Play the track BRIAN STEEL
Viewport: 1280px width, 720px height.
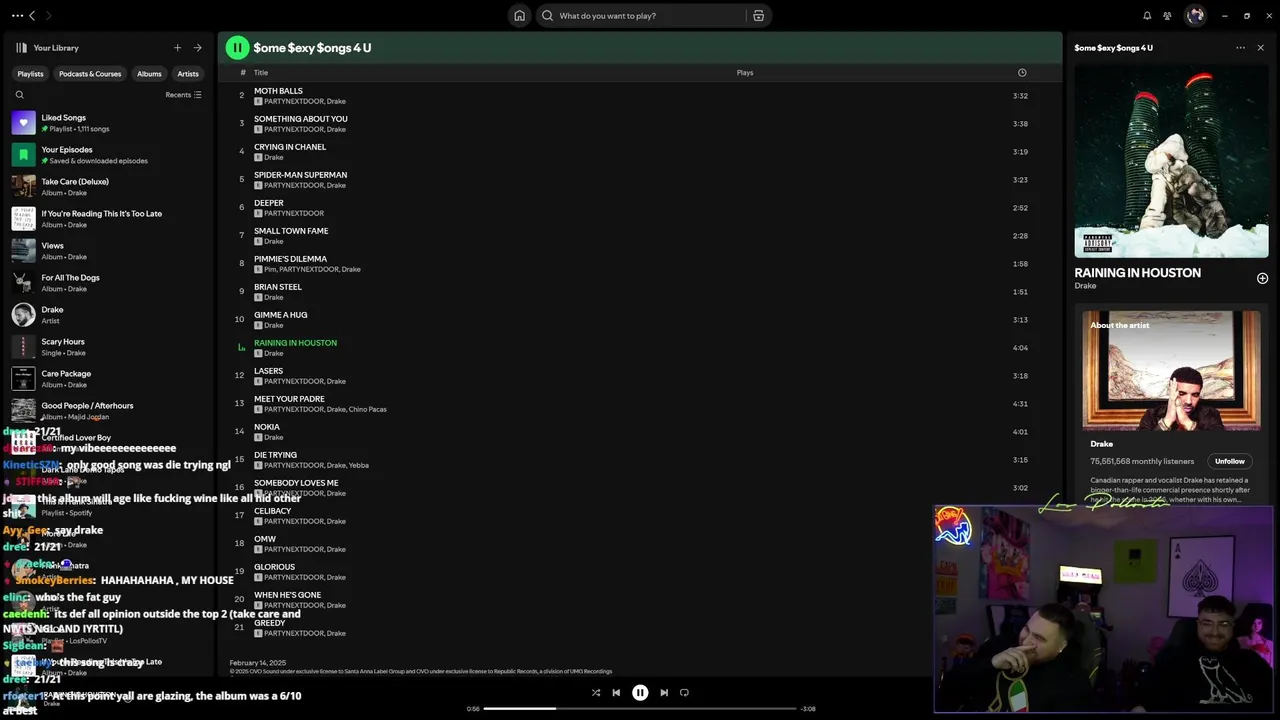pyautogui.click(x=640, y=292)
